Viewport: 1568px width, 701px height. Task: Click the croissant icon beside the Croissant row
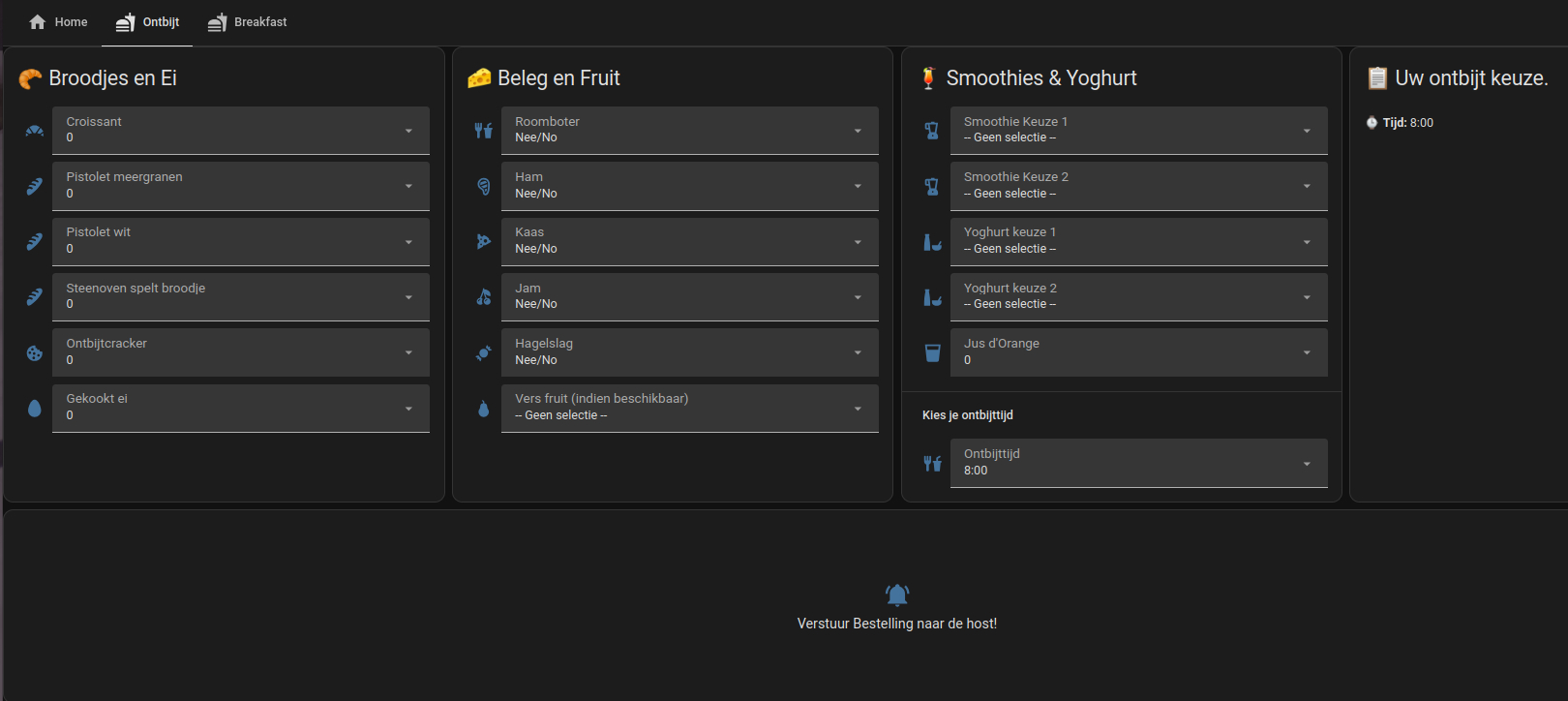pyautogui.click(x=35, y=131)
